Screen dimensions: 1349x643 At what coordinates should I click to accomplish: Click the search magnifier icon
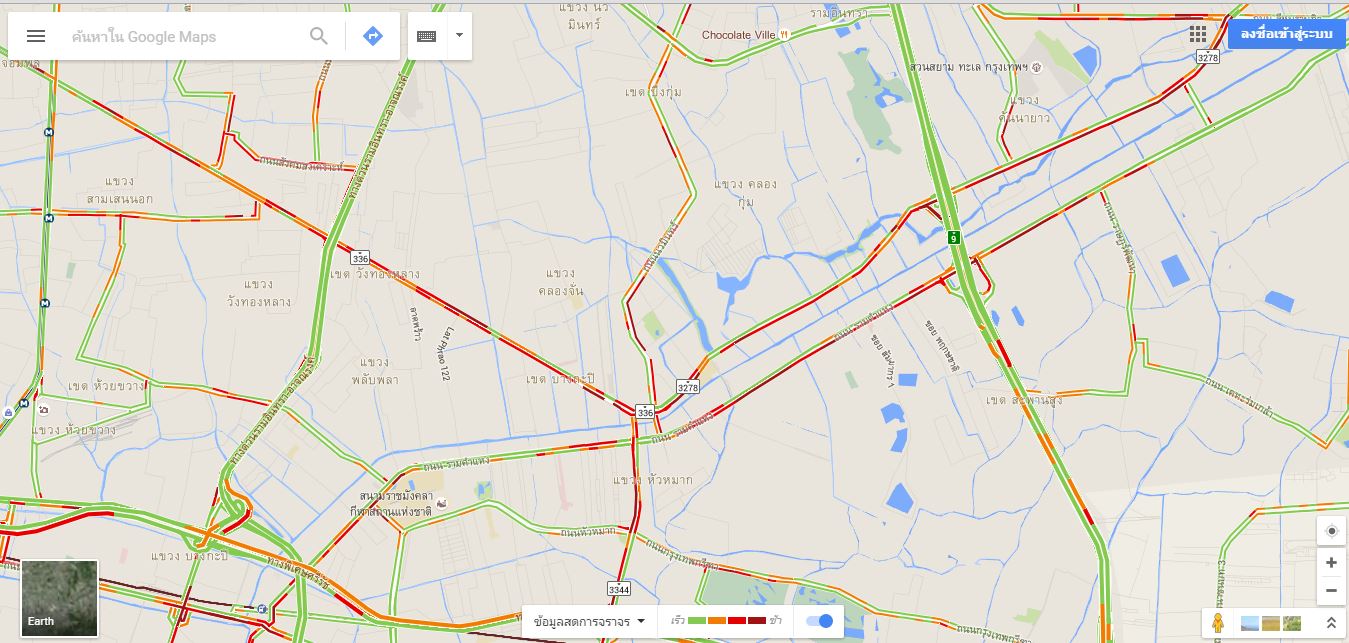click(x=319, y=36)
